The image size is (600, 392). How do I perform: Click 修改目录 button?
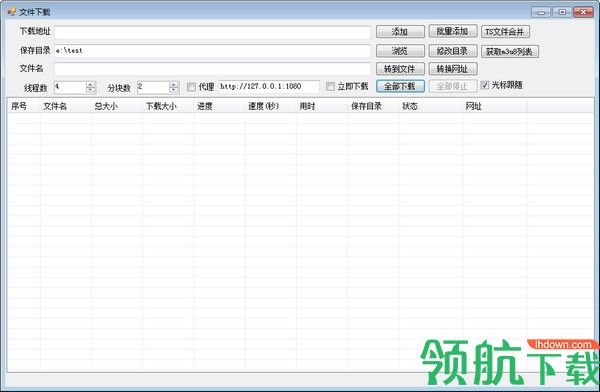click(x=453, y=51)
